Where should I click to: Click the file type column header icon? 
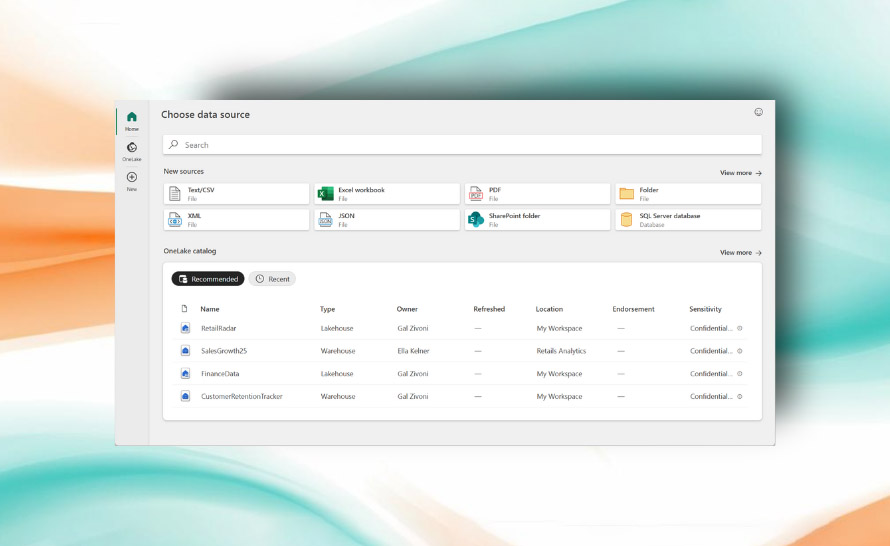184,309
